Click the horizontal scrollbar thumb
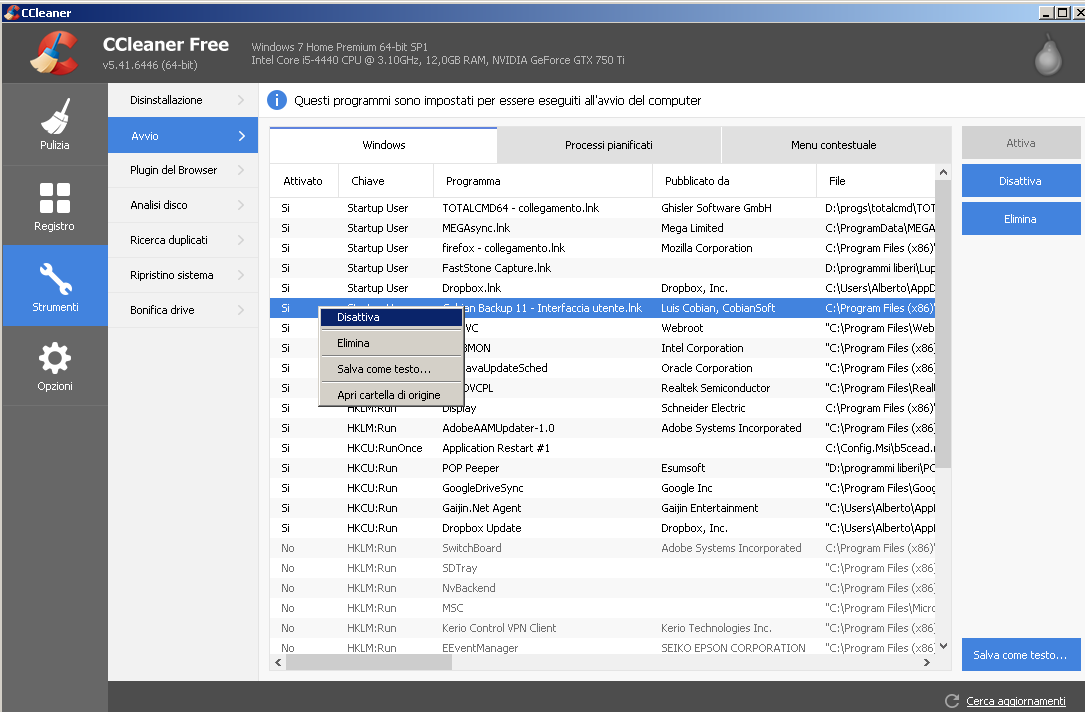This screenshot has width=1085, height=712. 369,662
